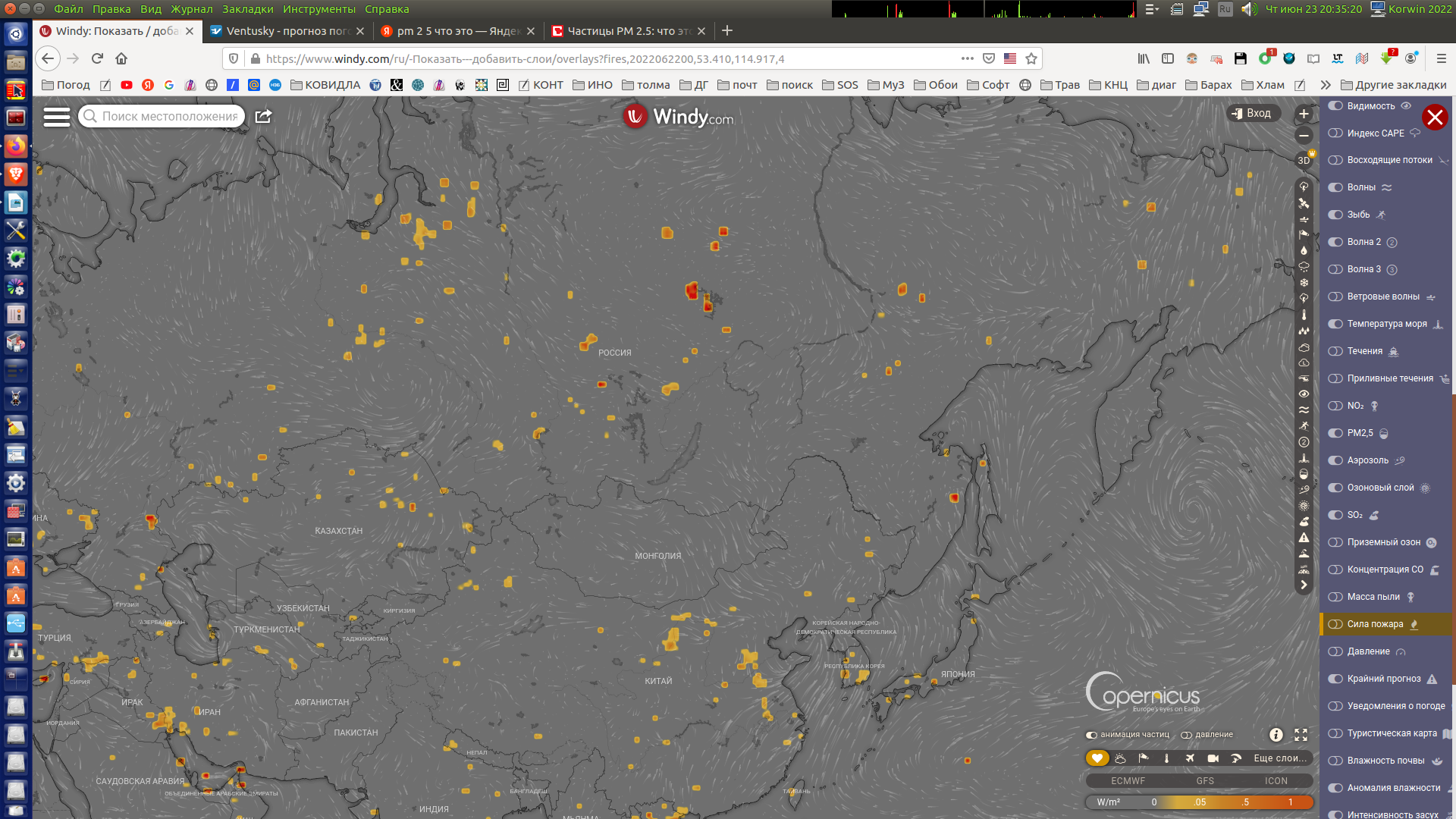Select the windsock wind layer icon
Image resolution: width=1456 pixels, height=819 pixels.
[1144, 758]
